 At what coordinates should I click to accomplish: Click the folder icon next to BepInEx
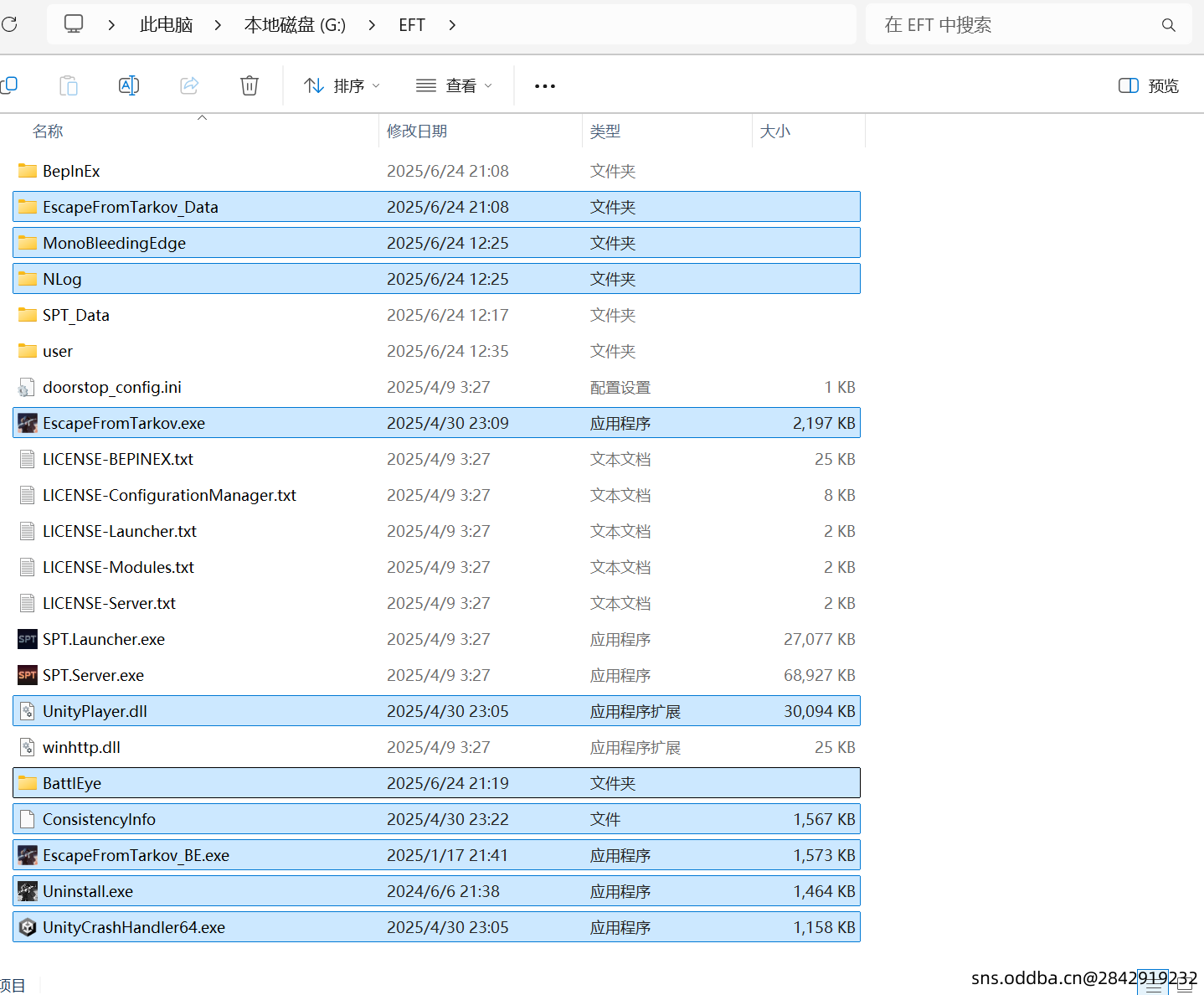[x=28, y=171]
